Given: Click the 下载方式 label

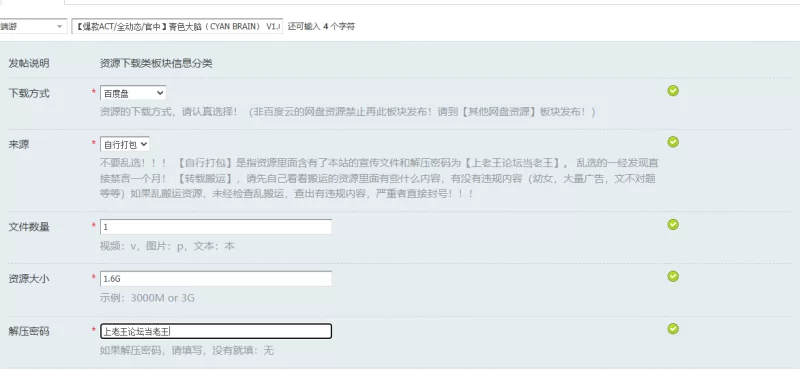Looking at the screenshot, I should 29,93.
